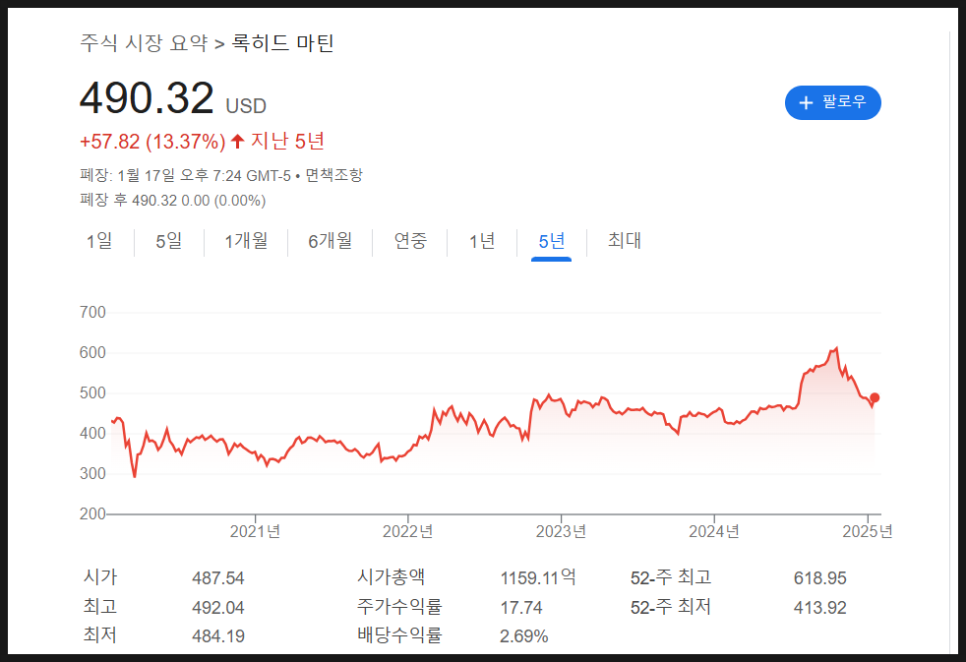This screenshot has width=966, height=662.
Task: Click the 490.32 current price
Action: [x=147, y=99]
